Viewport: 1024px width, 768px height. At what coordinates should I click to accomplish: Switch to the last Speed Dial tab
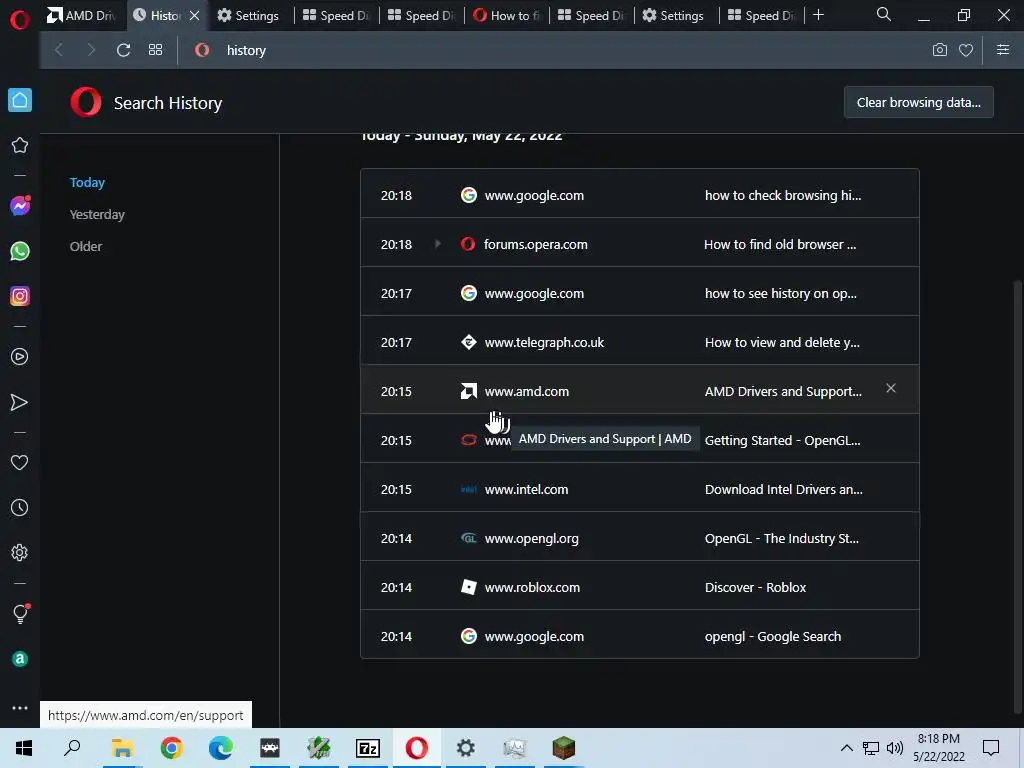point(761,16)
